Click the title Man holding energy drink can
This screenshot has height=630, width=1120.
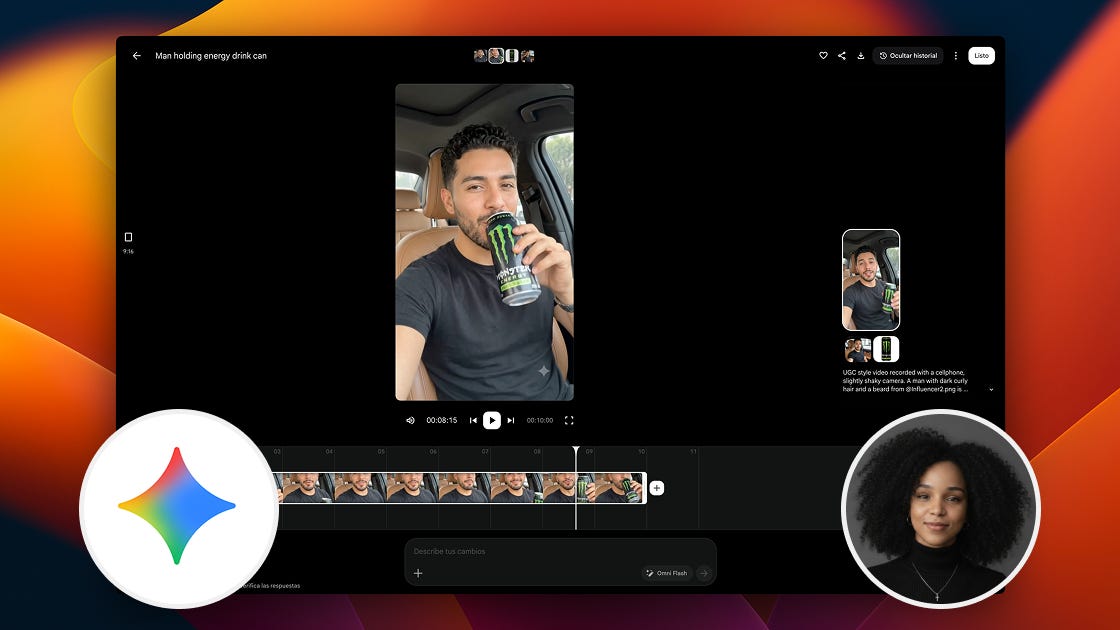[211, 56]
